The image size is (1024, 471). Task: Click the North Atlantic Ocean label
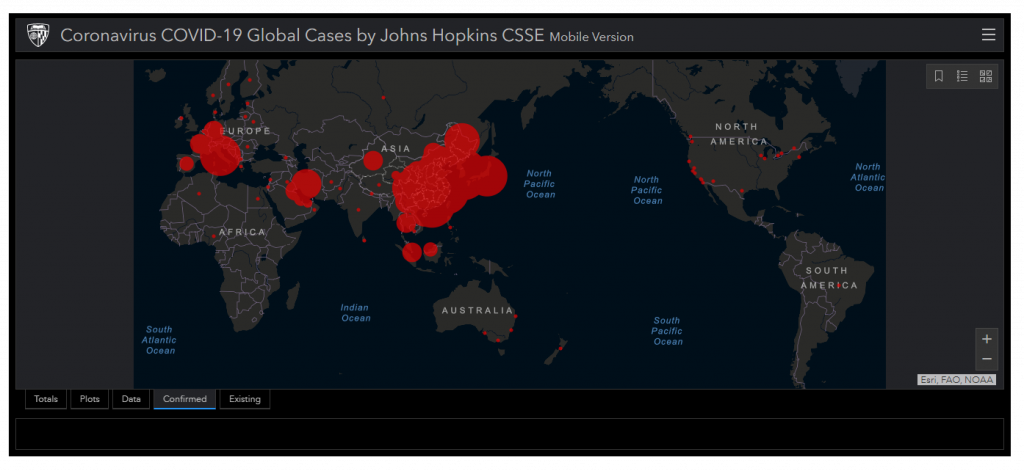pyautogui.click(x=869, y=177)
